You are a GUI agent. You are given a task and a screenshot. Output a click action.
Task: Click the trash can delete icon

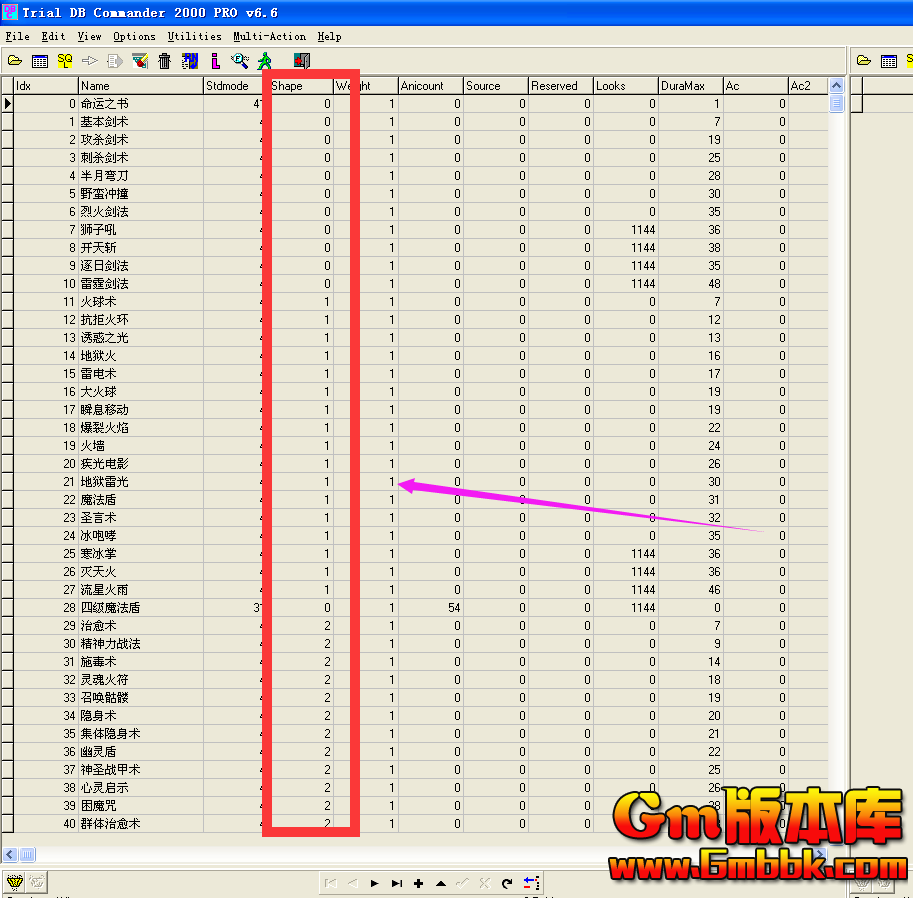[x=165, y=61]
